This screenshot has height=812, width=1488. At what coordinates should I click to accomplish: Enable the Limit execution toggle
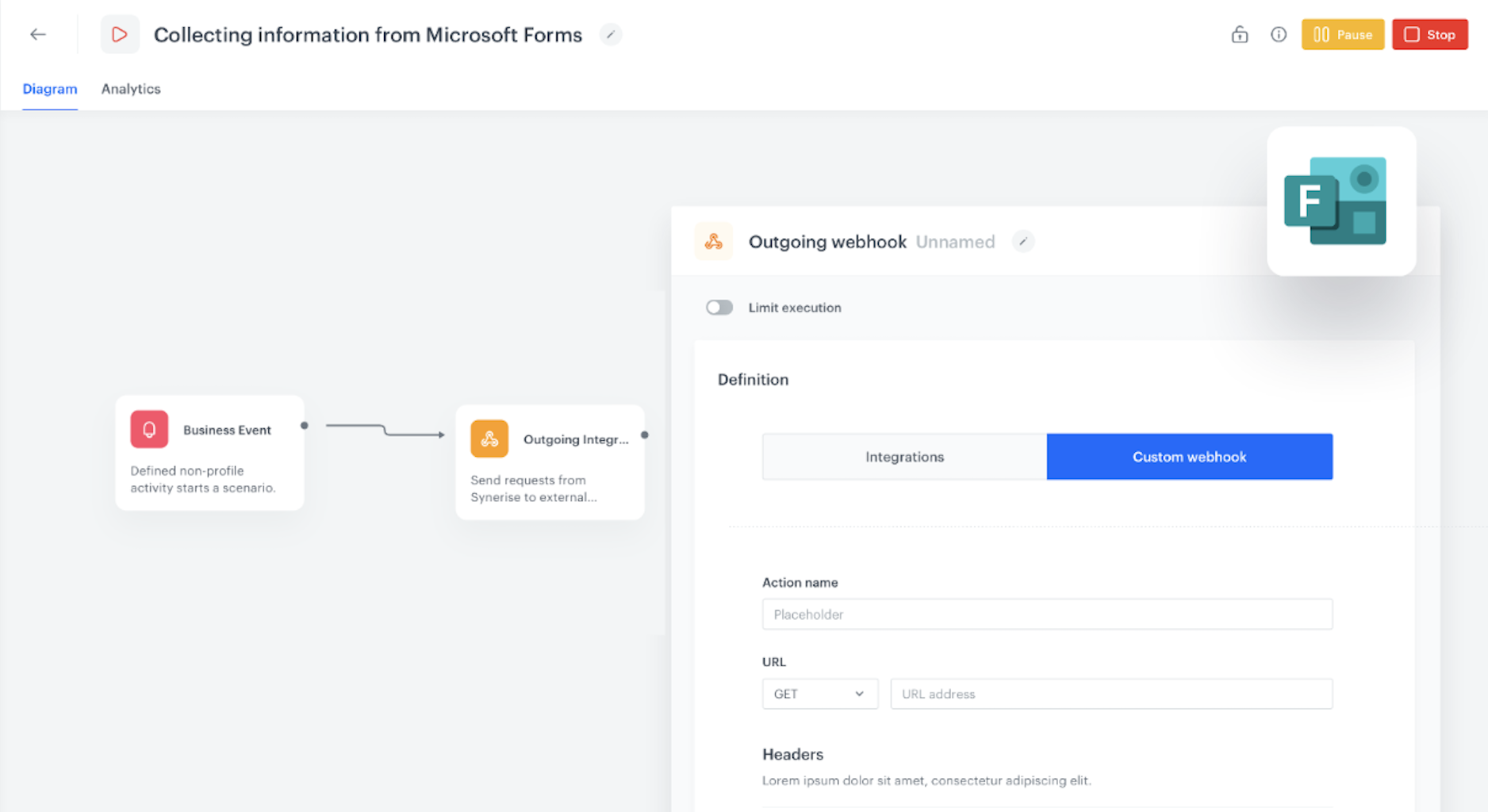(719, 308)
